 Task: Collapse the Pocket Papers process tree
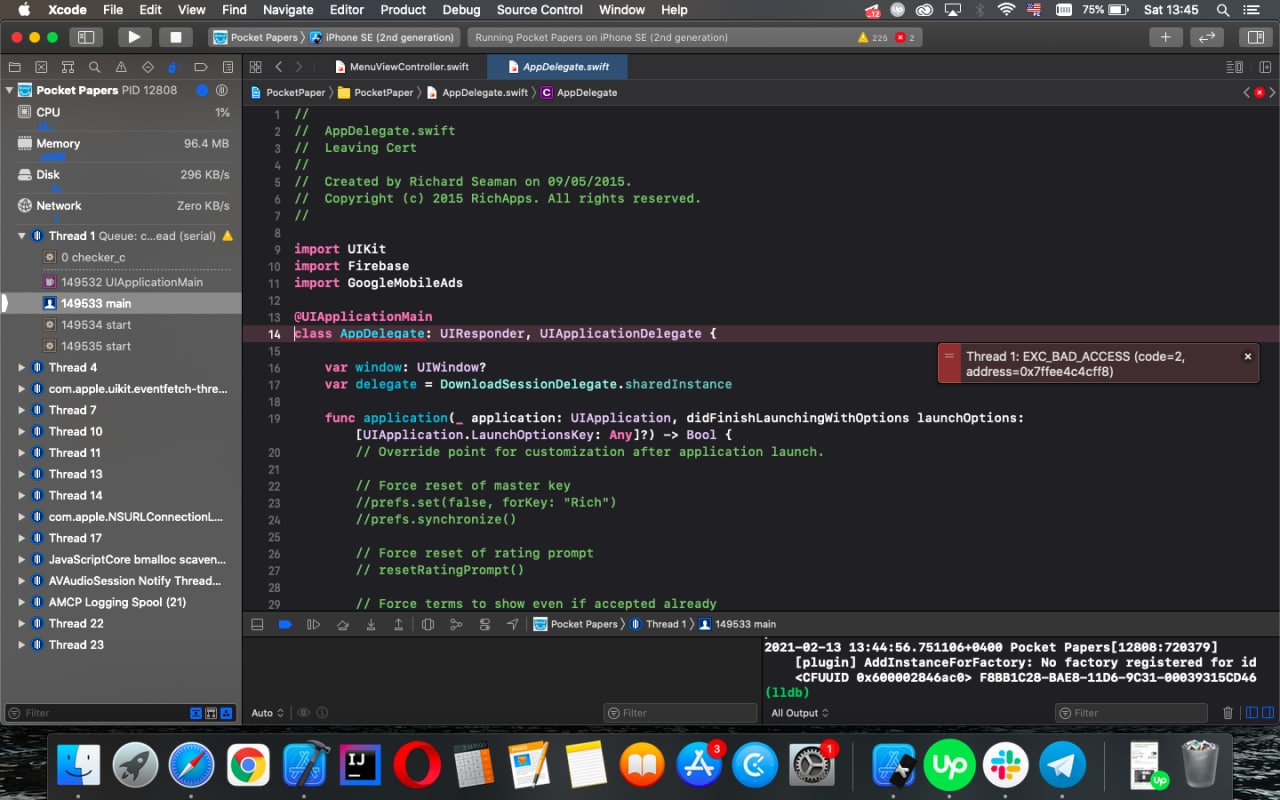tap(9, 90)
